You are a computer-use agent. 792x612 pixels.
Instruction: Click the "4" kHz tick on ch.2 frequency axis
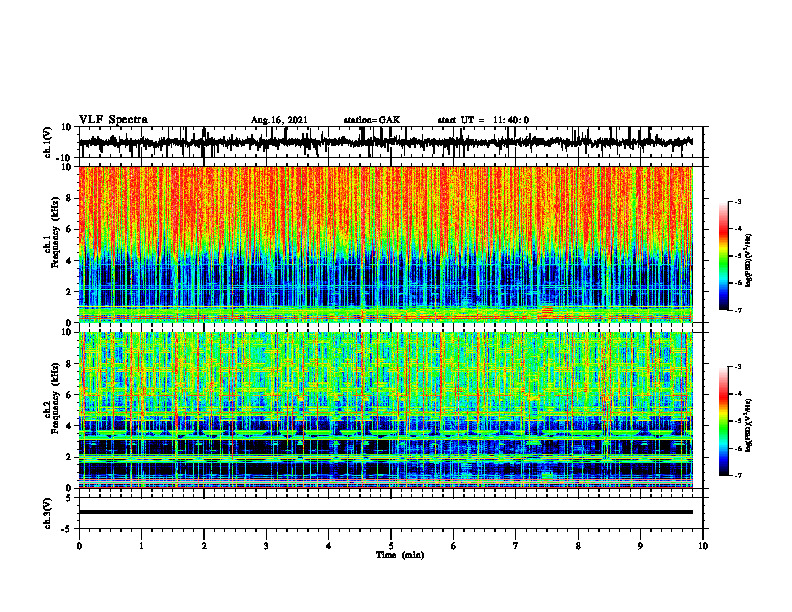pos(69,426)
